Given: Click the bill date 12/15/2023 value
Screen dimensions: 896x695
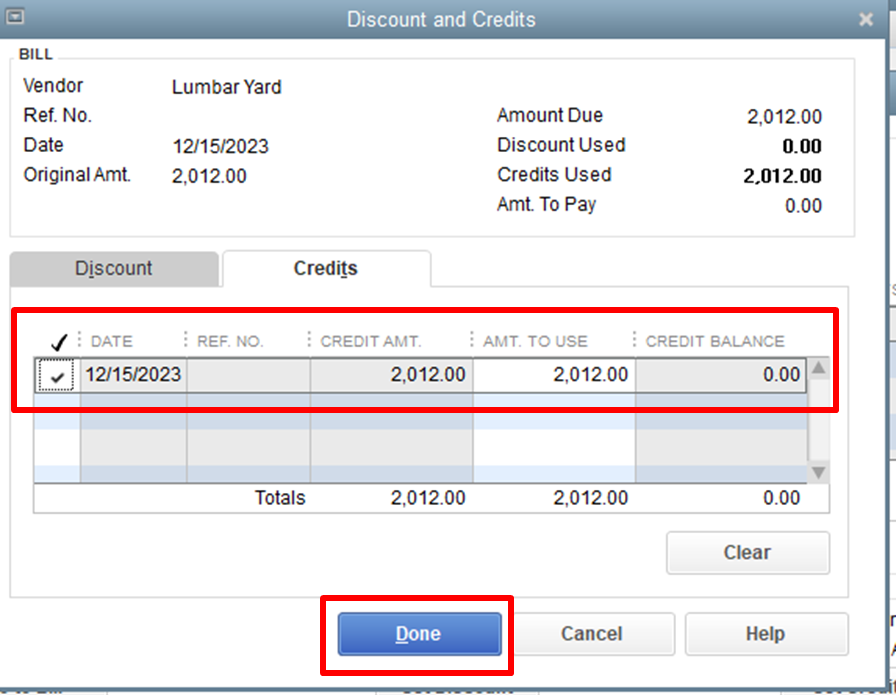Looking at the screenshot, I should [x=221, y=146].
